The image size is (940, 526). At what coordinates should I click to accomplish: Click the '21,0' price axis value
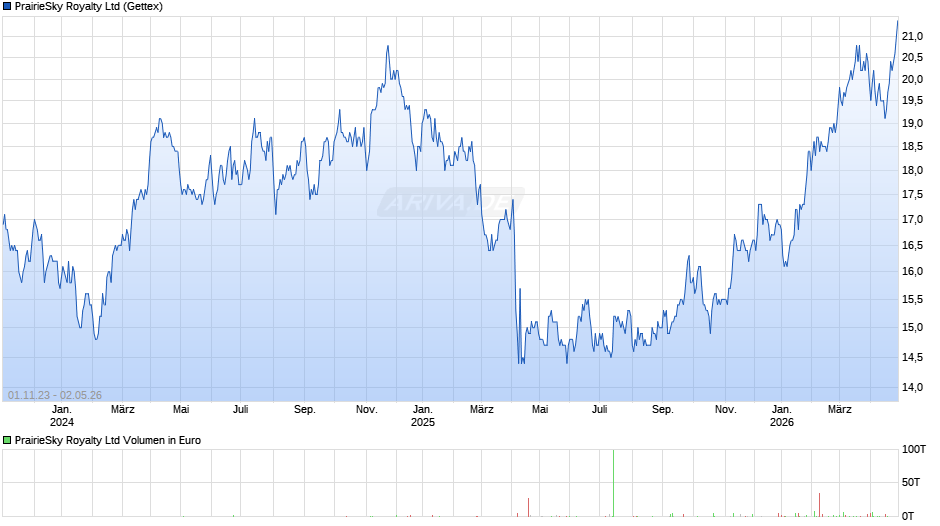(x=912, y=37)
